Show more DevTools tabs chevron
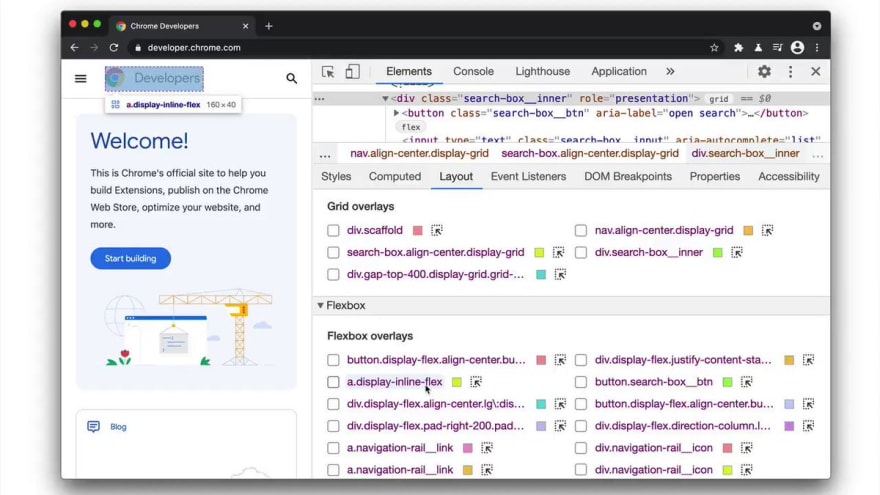This screenshot has width=880, height=495. [x=670, y=72]
